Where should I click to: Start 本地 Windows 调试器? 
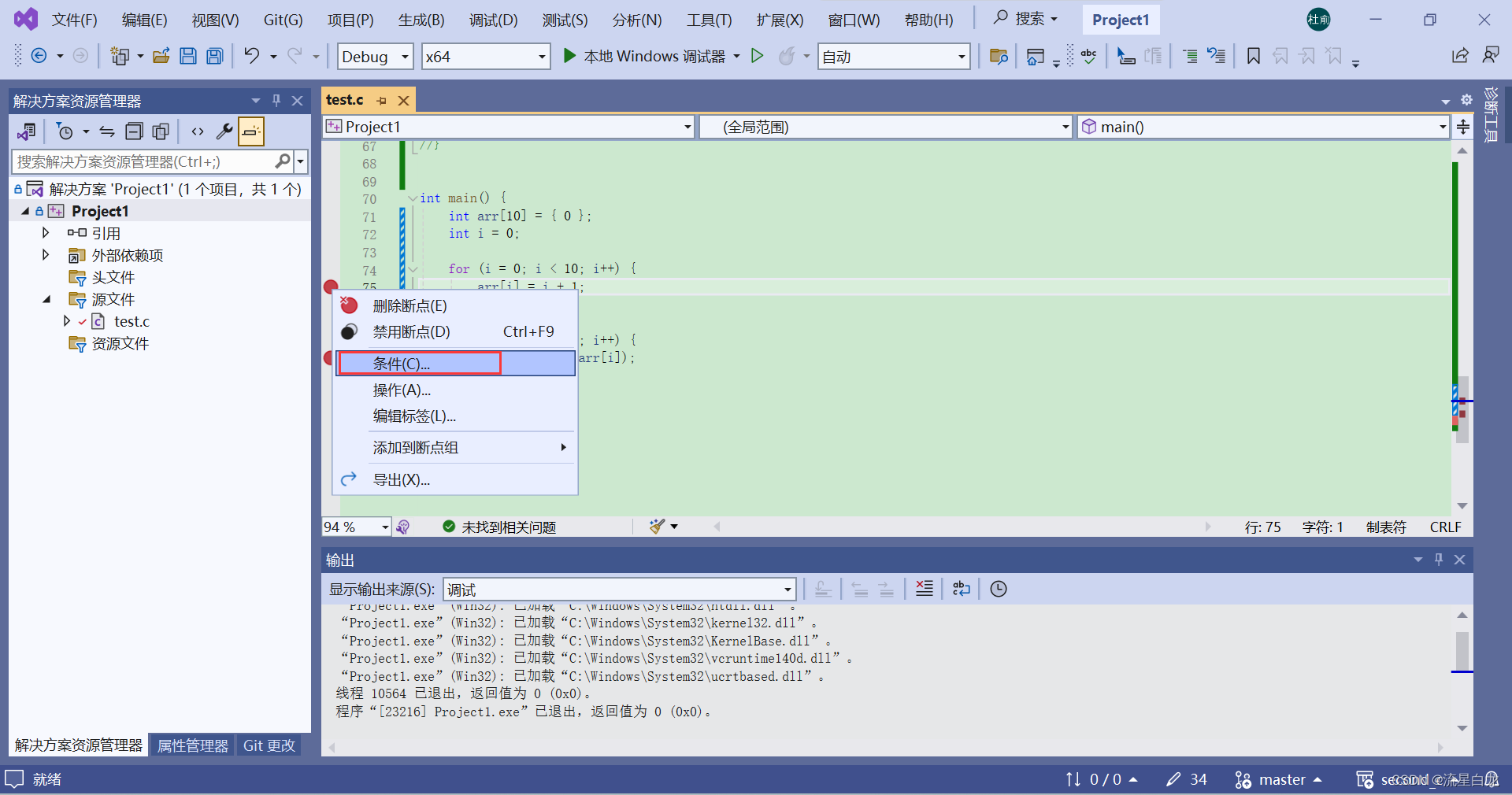pyautogui.click(x=644, y=56)
